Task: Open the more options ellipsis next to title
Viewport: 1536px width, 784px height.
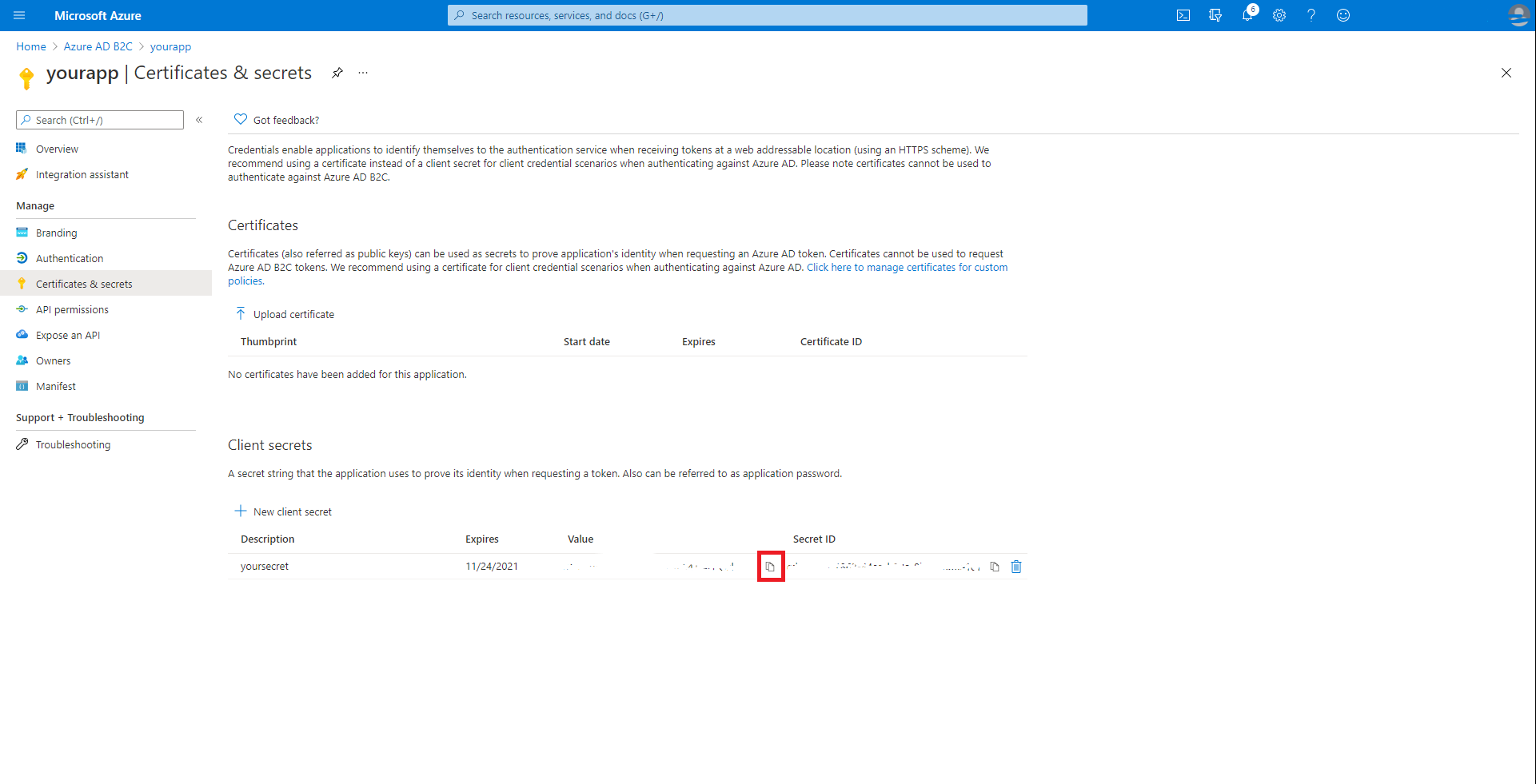Action: [x=363, y=73]
